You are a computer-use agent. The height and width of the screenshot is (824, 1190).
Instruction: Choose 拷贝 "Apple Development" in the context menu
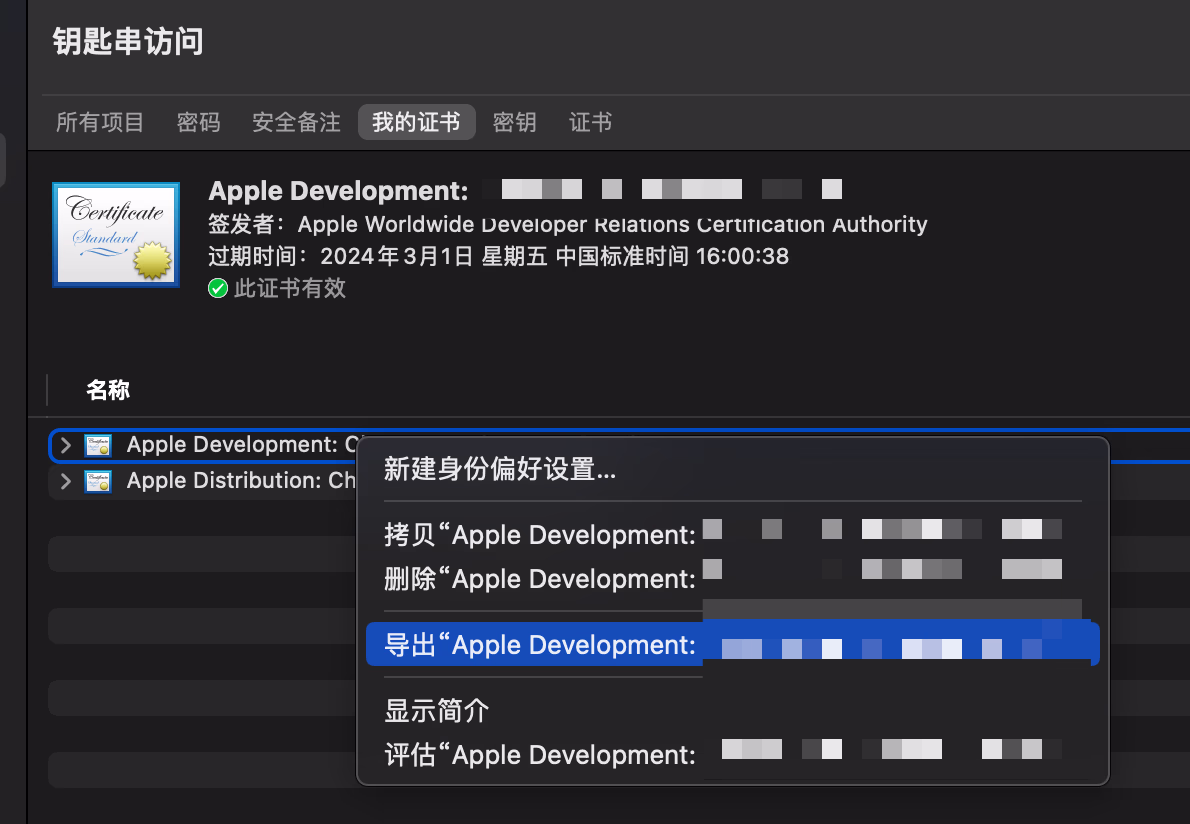pos(540,535)
